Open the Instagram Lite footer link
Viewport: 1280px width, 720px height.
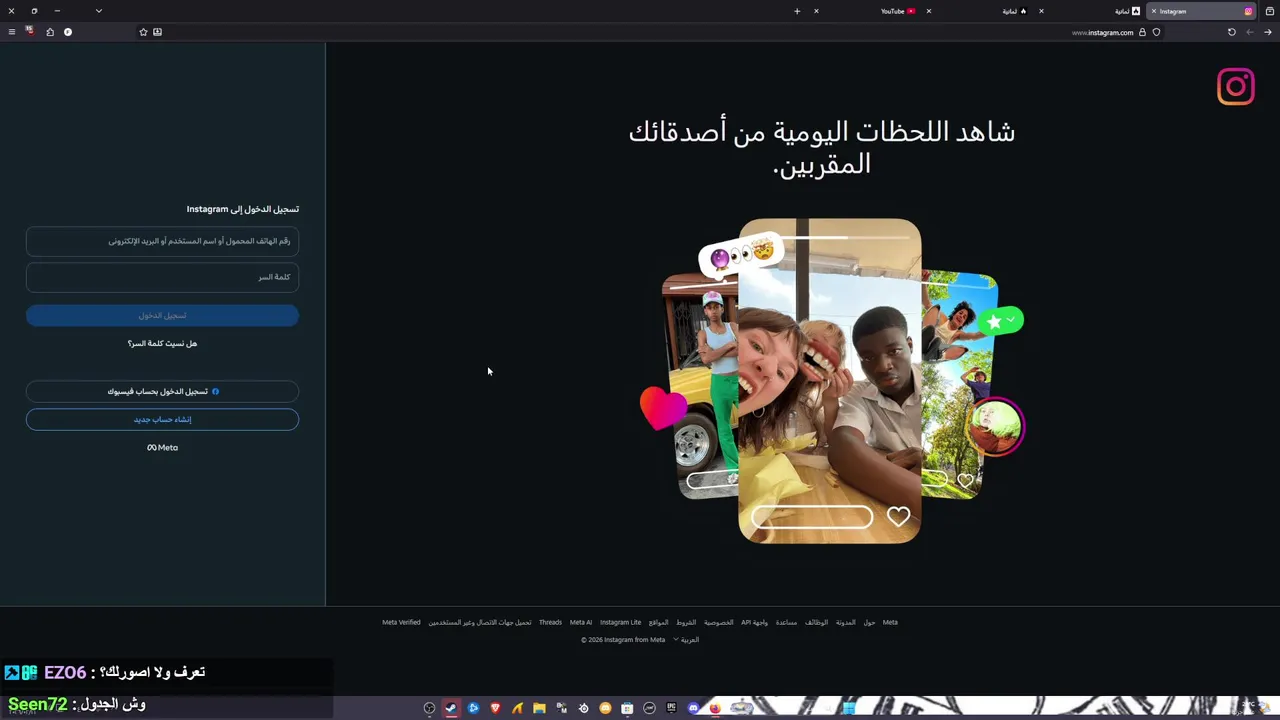621,622
